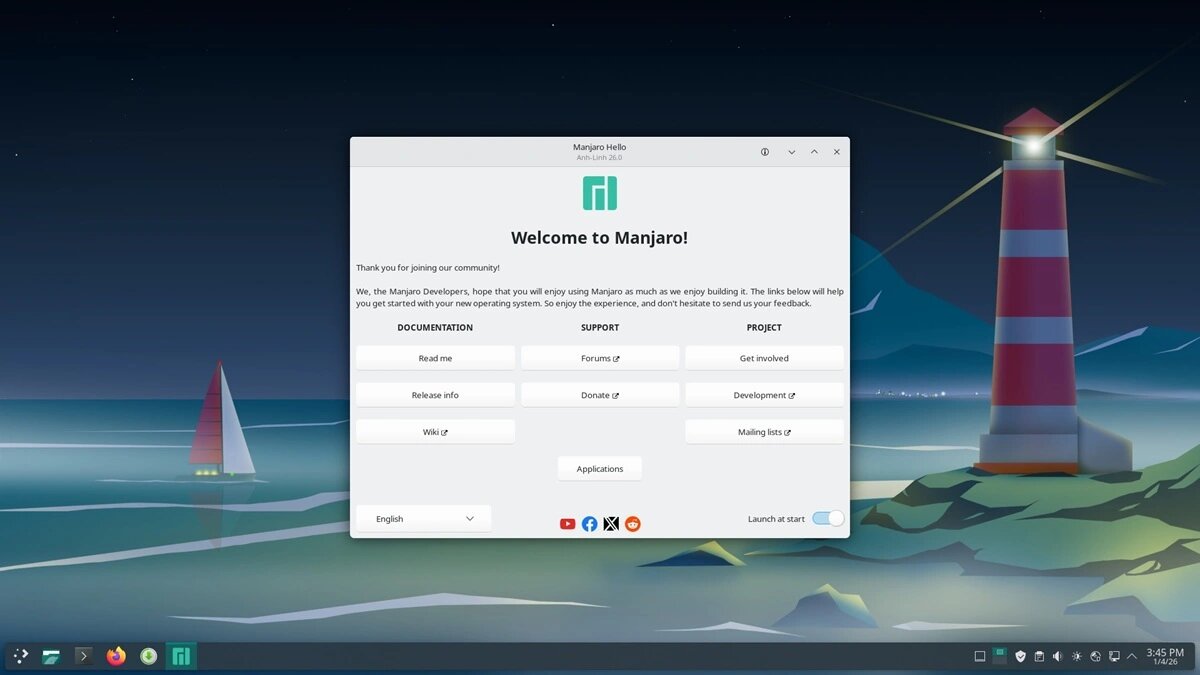Viewport: 1200px width, 675px height.
Task: Toggle the Launch at start switch
Action: (828, 518)
